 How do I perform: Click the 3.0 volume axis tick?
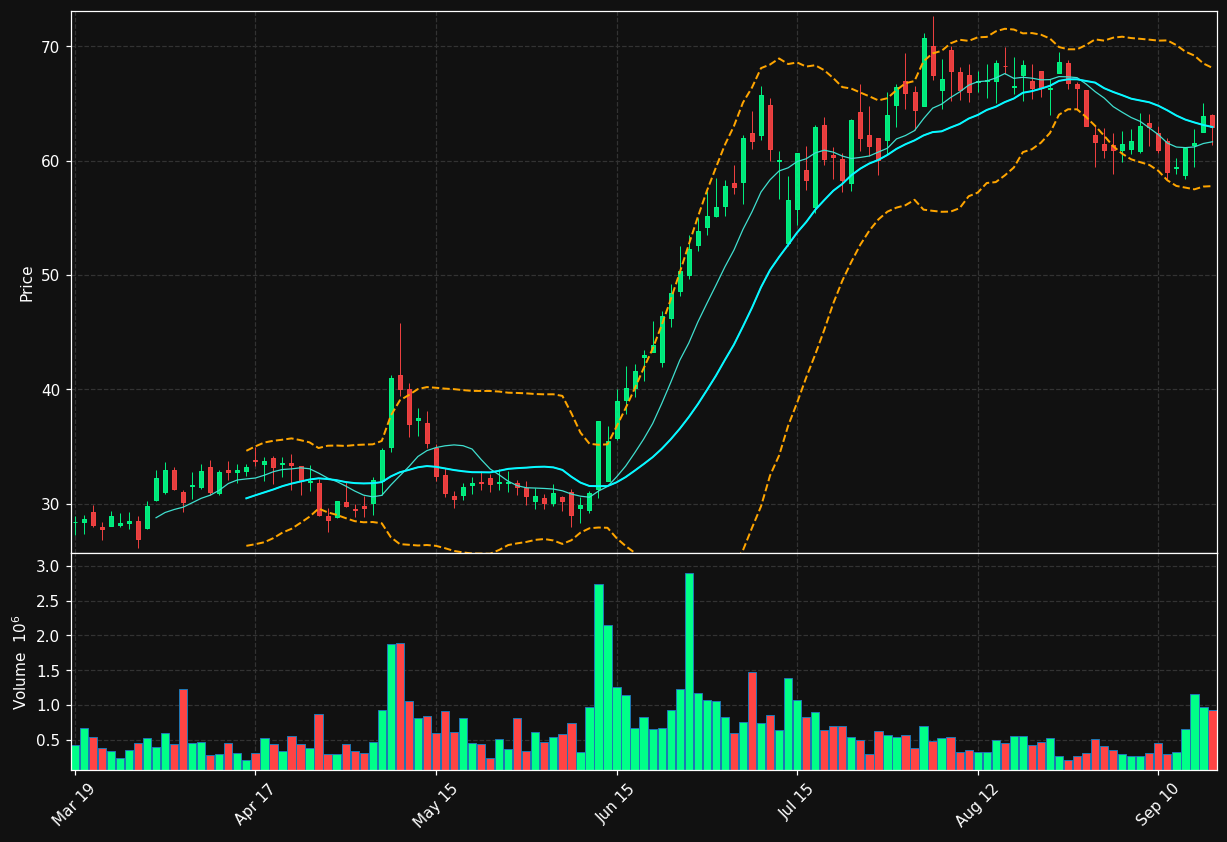point(48,566)
